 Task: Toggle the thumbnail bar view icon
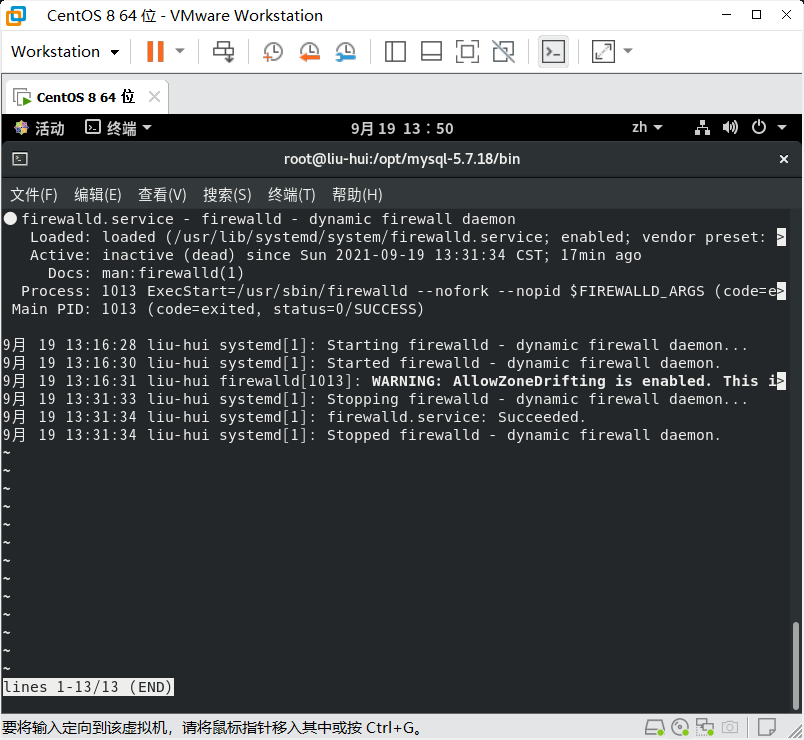pos(431,51)
